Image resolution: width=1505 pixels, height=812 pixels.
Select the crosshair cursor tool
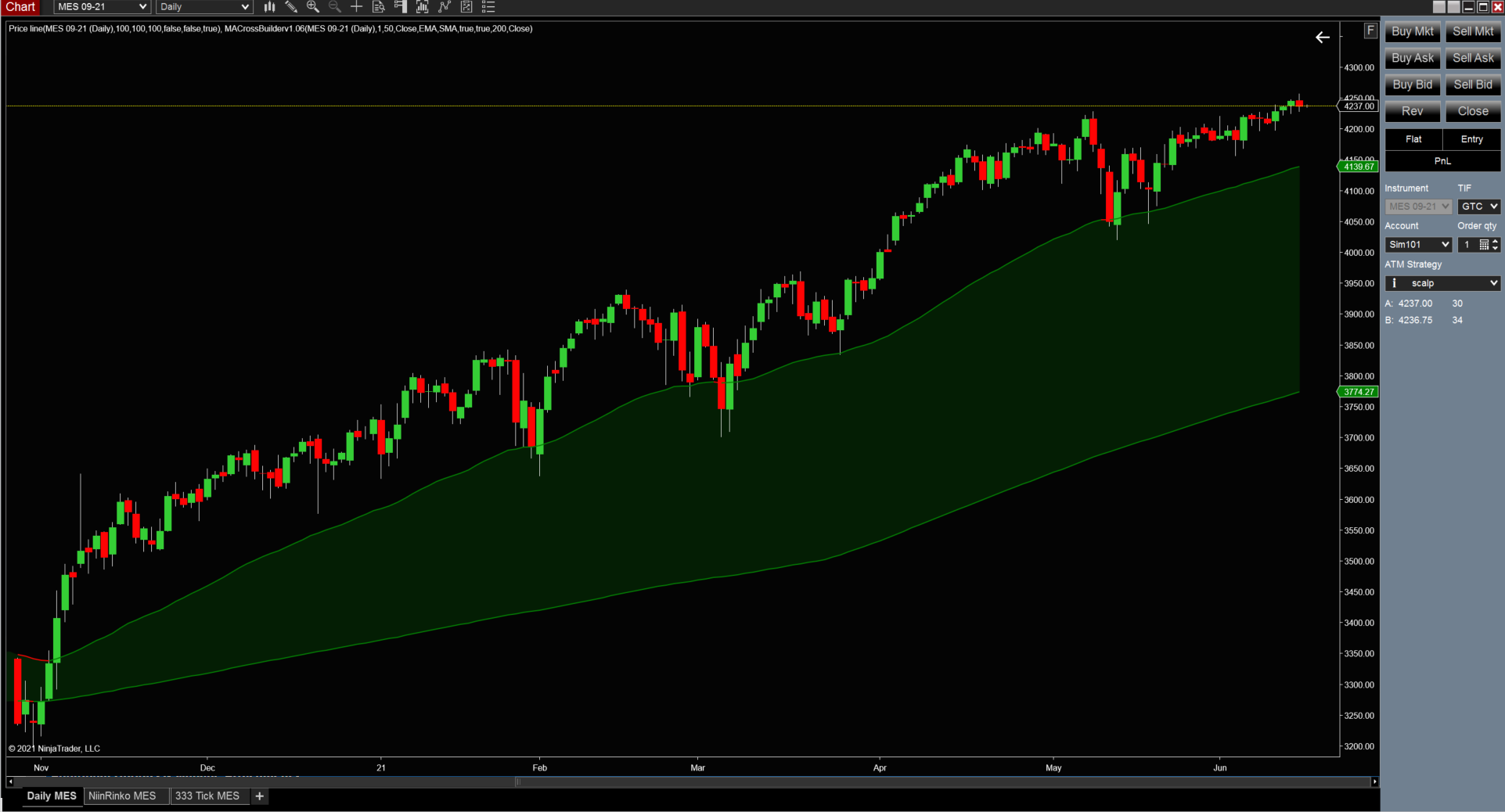point(356,7)
